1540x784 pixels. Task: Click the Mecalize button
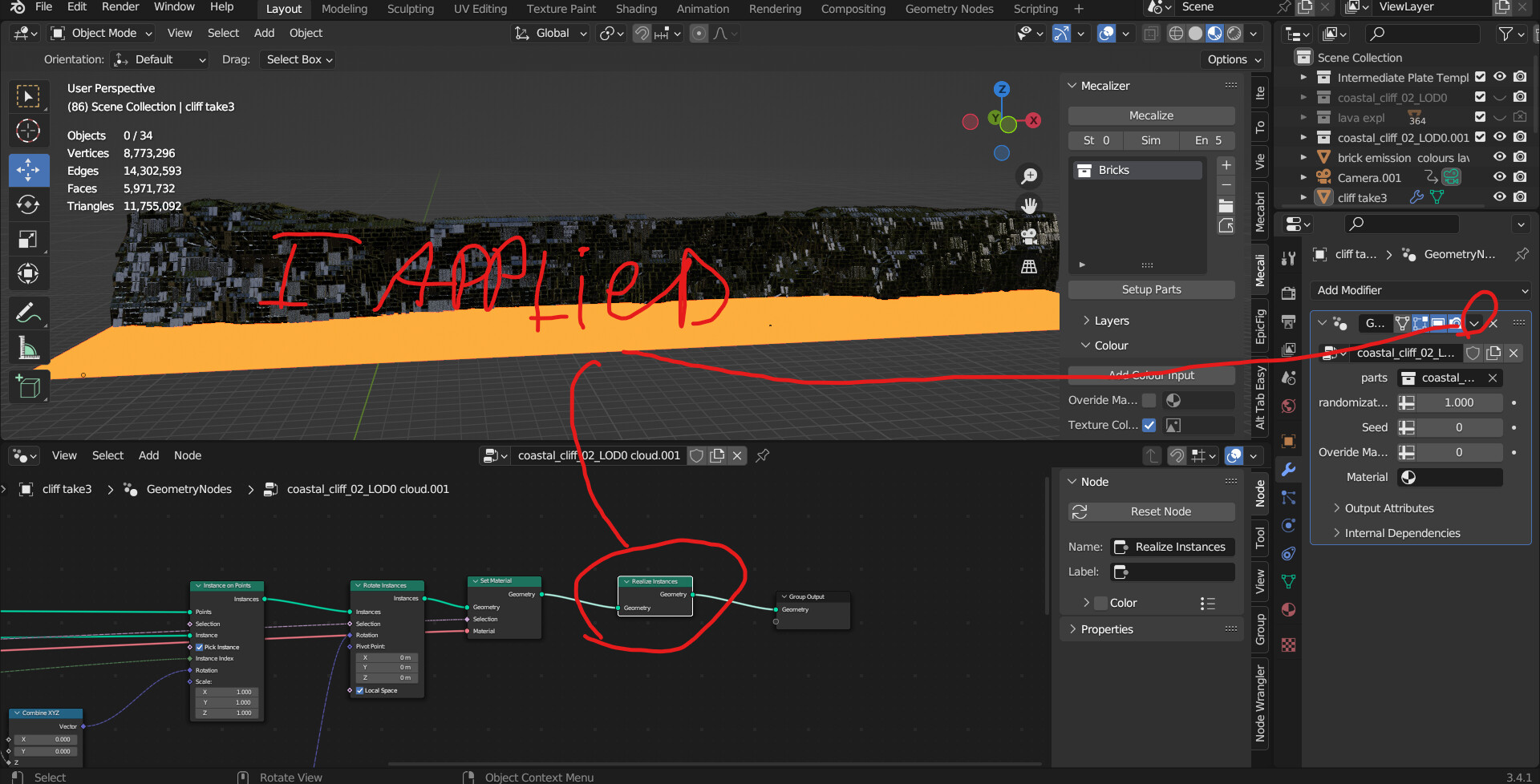(x=1151, y=115)
